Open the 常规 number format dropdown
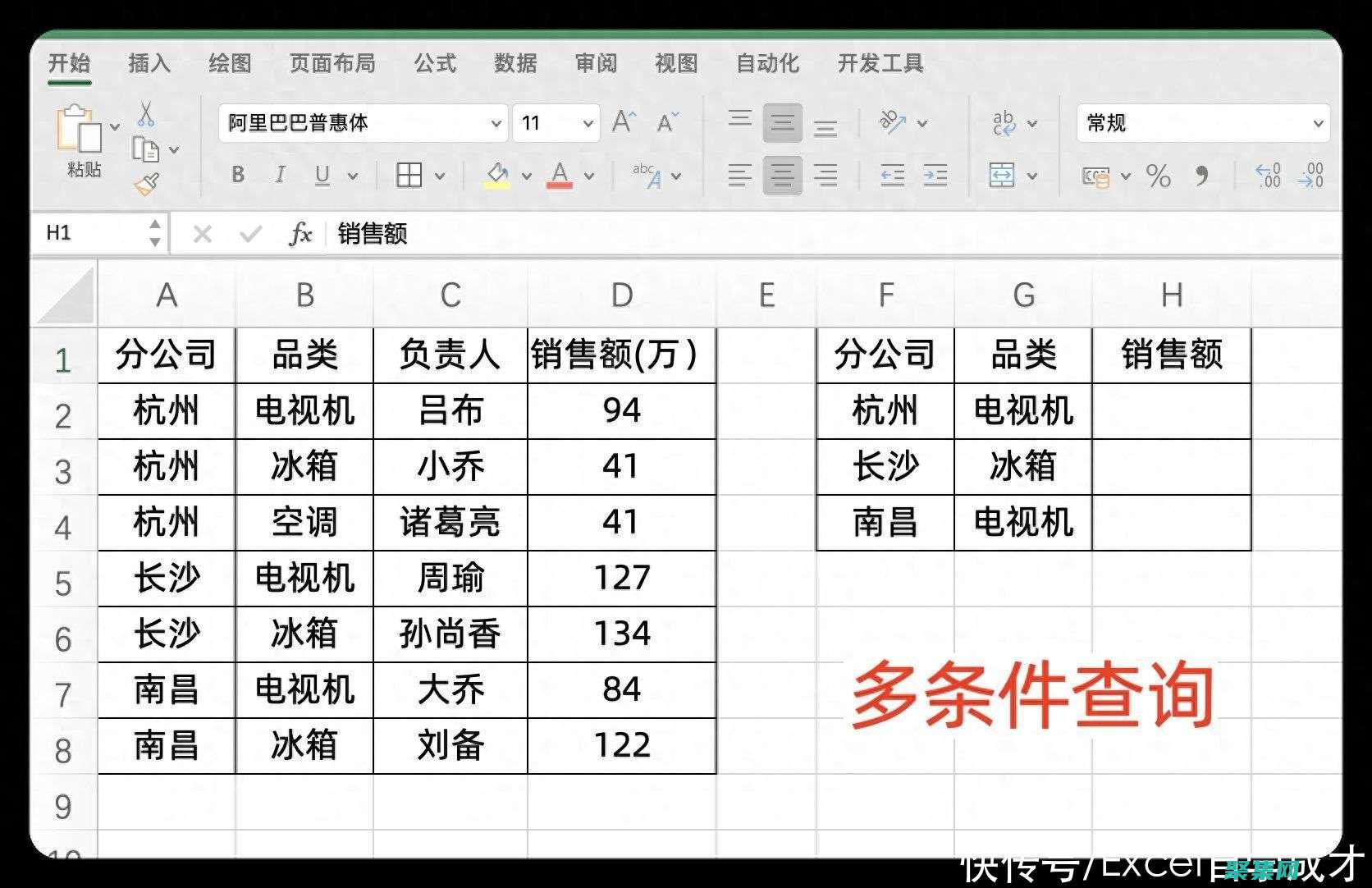 pyautogui.click(x=1317, y=123)
